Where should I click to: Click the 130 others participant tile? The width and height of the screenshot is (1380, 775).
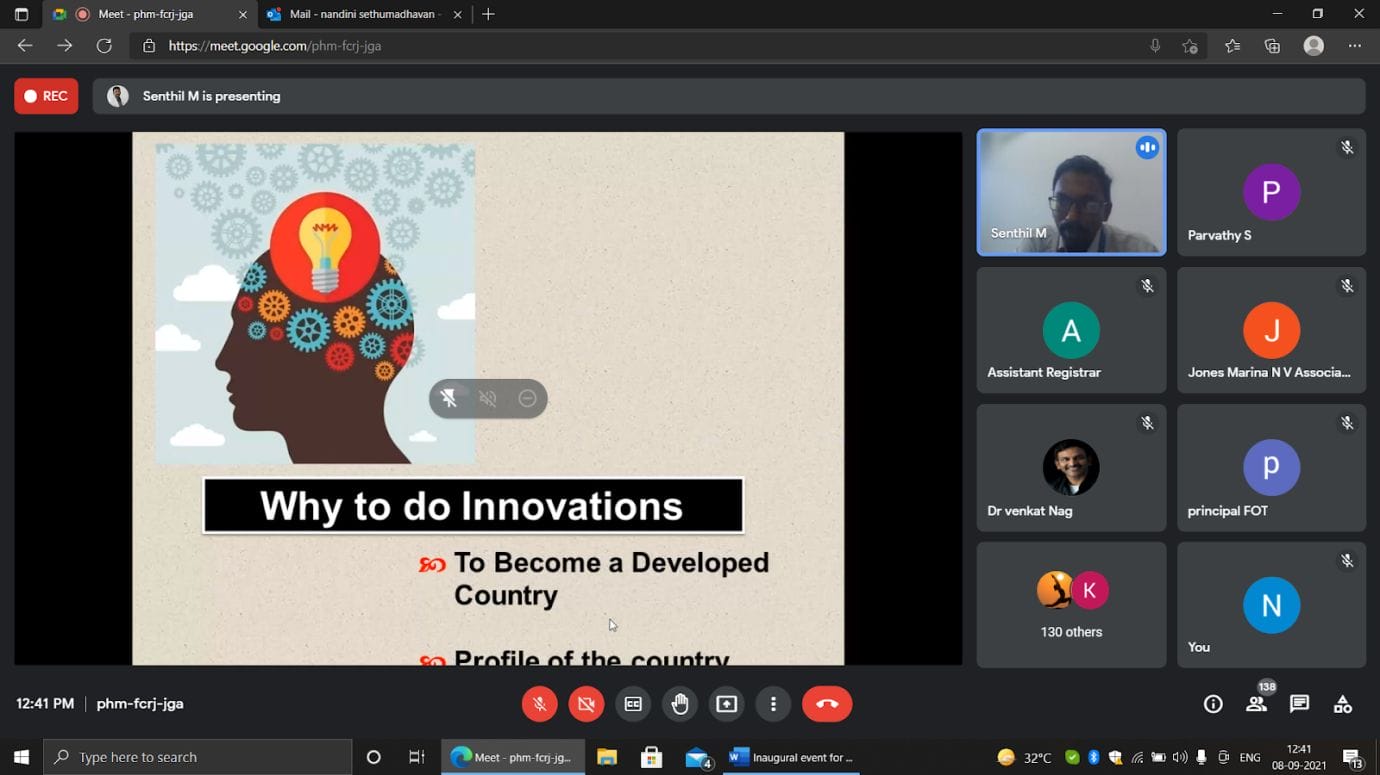click(x=1071, y=604)
